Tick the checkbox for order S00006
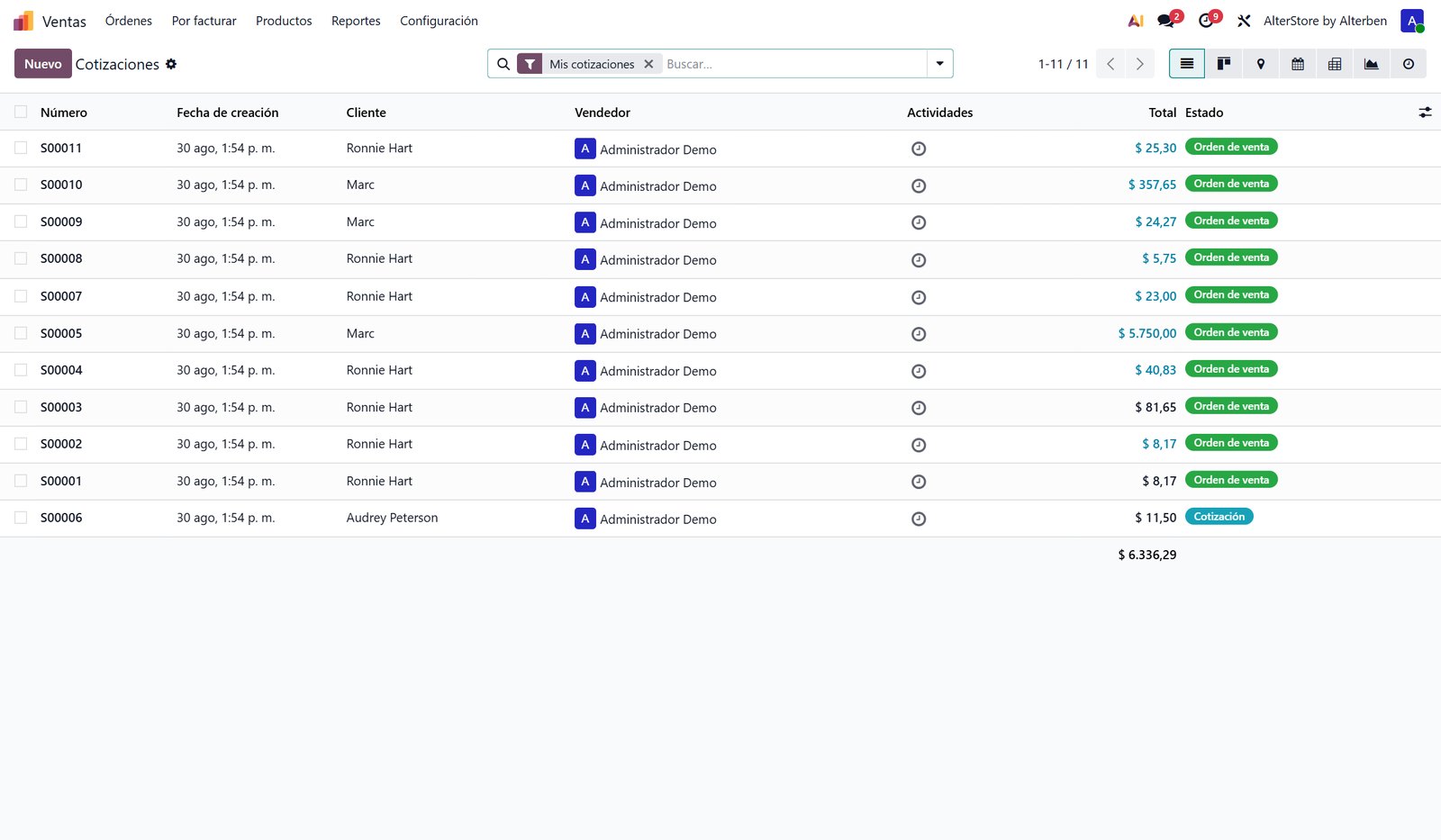 click(21, 518)
